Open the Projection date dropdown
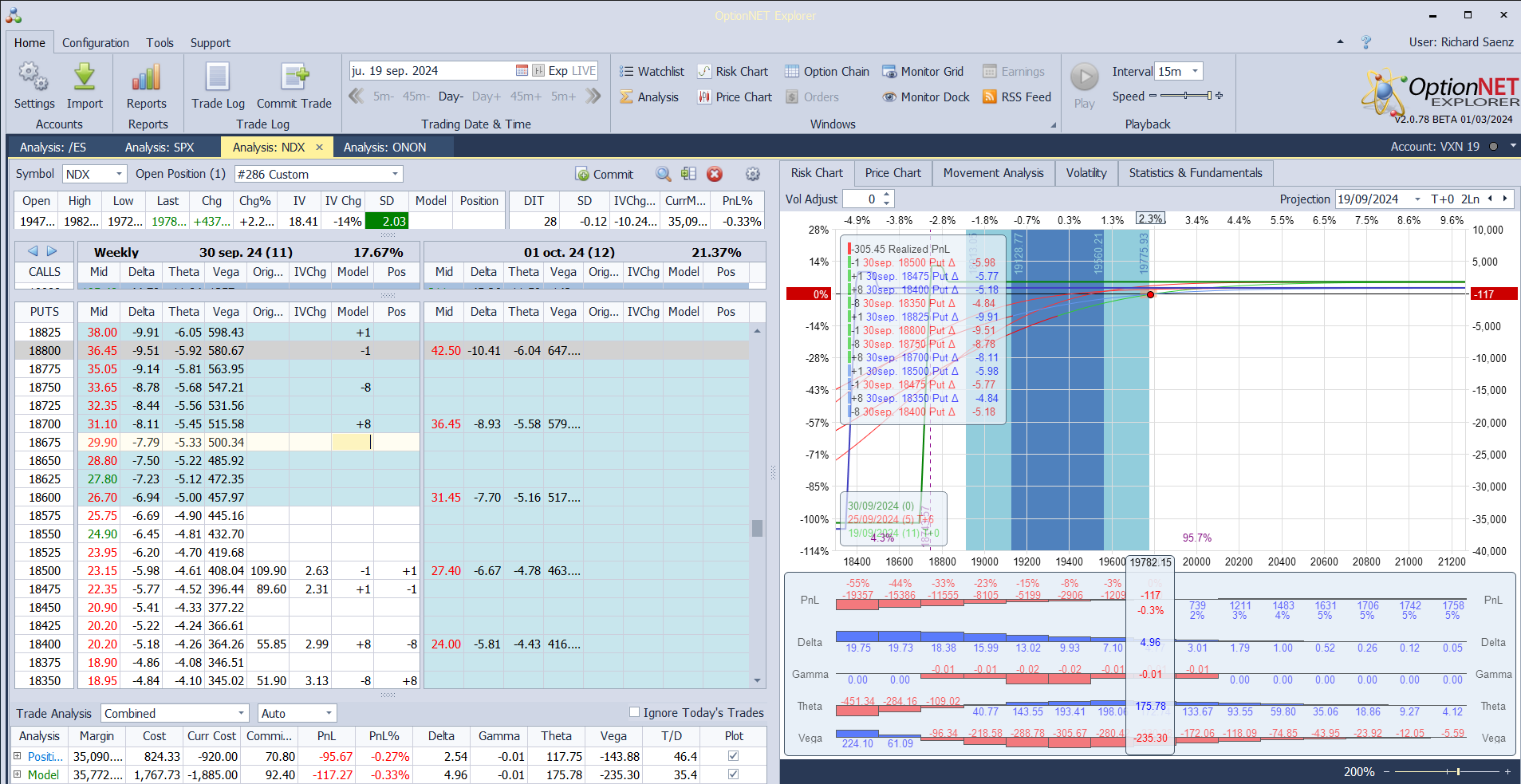The width and height of the screenshot is (1521, 784). (x=1417, y=199)
